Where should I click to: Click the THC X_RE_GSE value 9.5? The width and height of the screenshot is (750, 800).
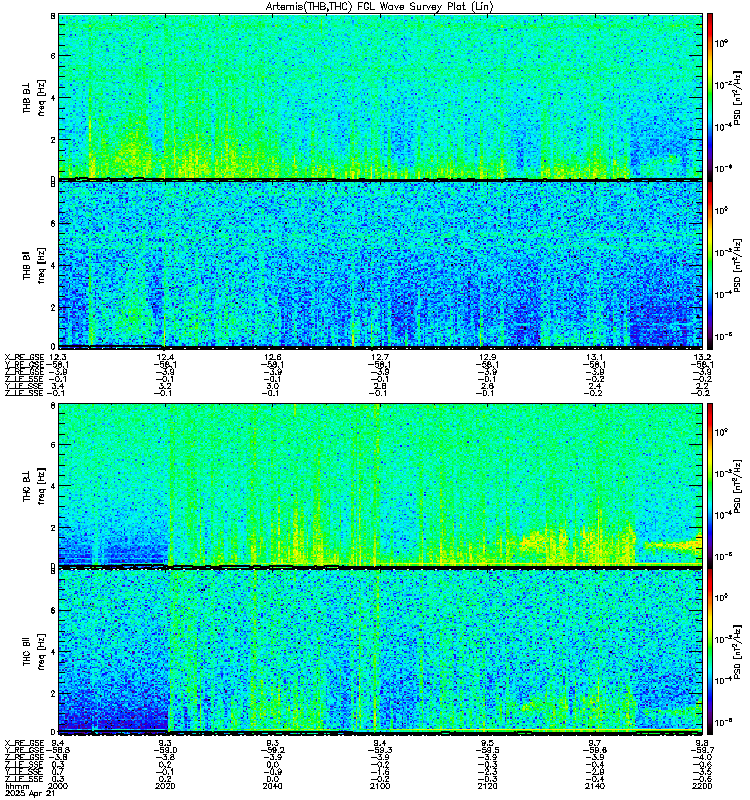[x=488, y=743]
